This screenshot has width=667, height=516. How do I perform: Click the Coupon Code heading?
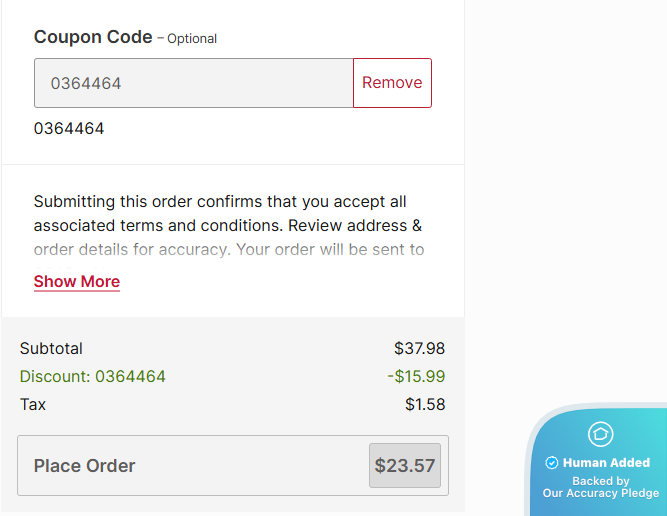tap(92, 37)
